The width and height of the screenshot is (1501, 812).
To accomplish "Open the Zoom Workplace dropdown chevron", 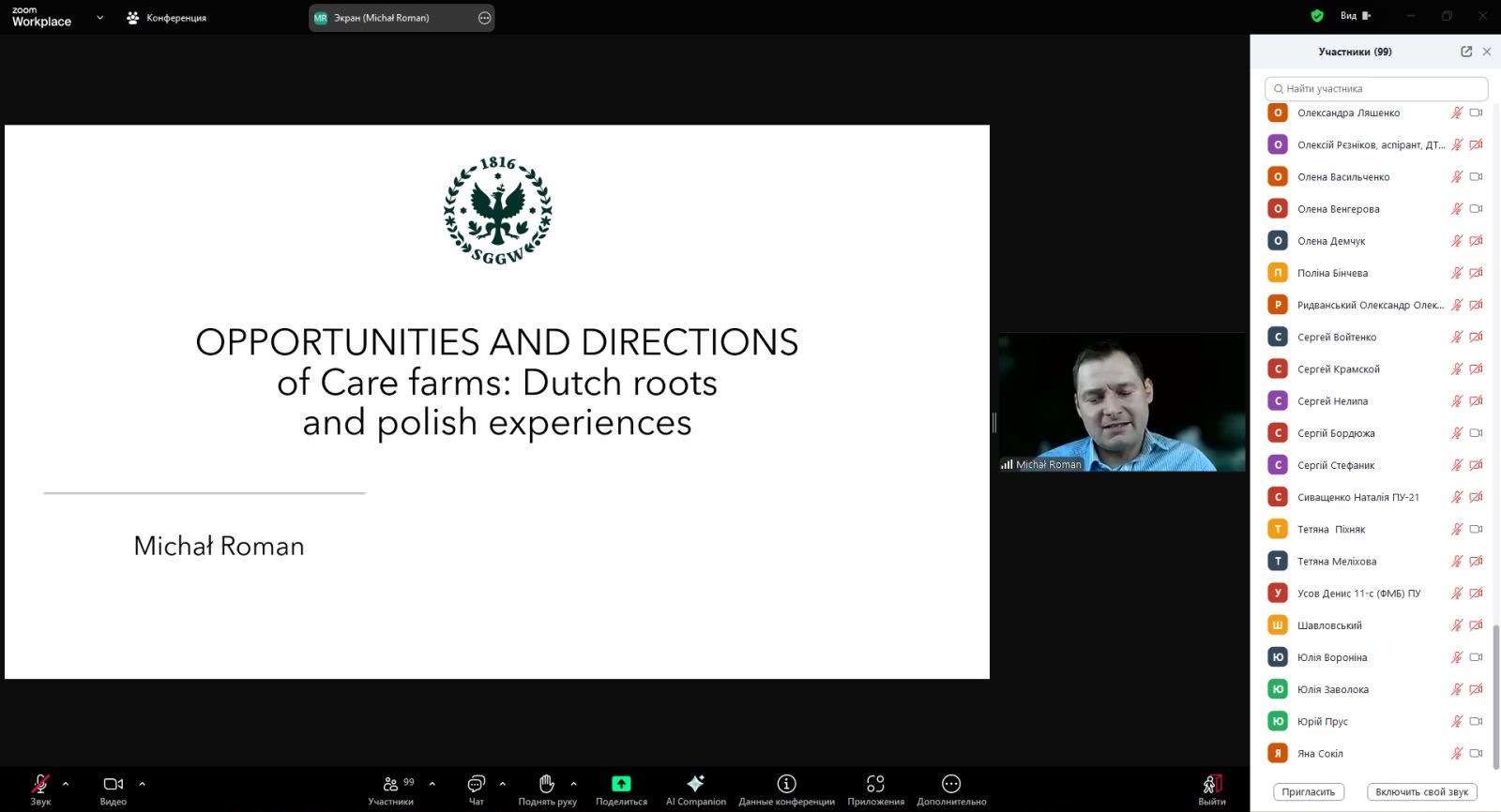I will 100,18.
